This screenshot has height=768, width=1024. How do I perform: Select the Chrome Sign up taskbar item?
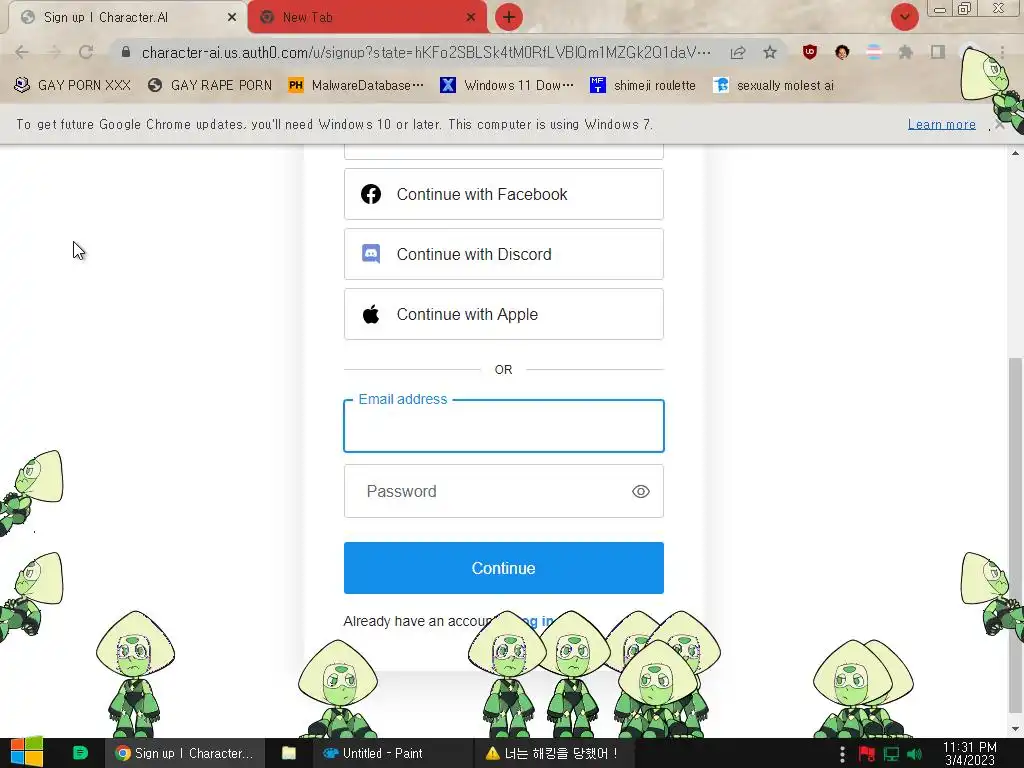coord(185,753)
